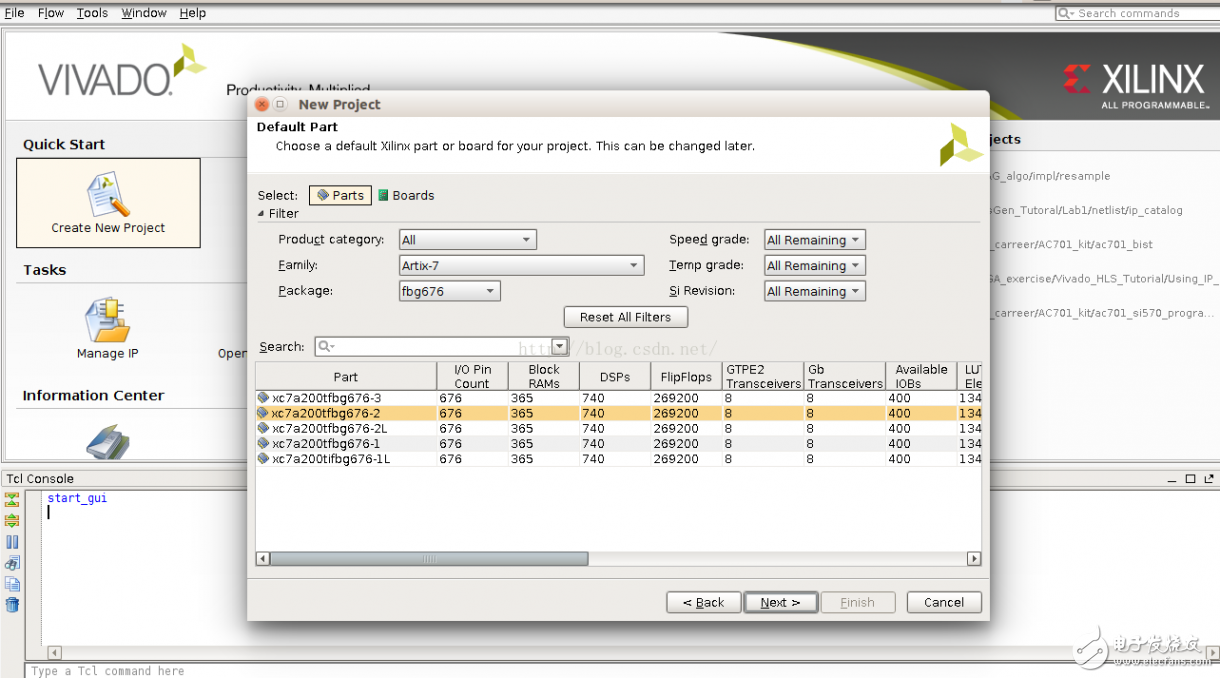
Task: Collapse the Filter section
Action: click(262, 214)
